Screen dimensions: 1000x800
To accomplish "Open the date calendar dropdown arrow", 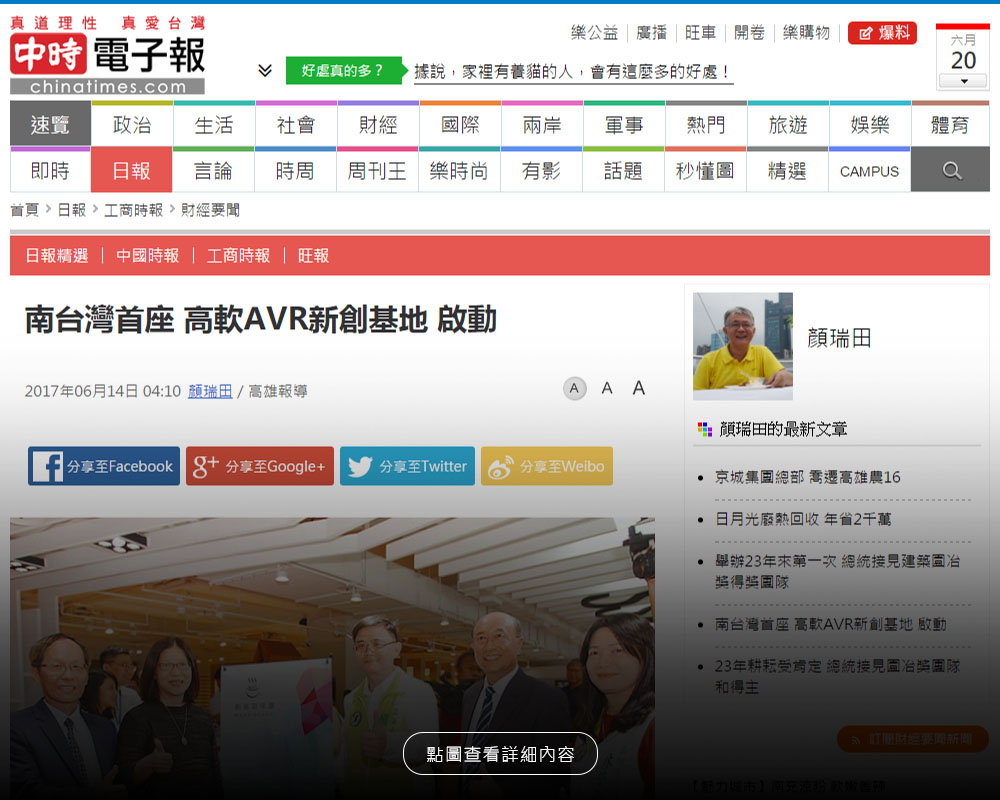I will 963,81.
